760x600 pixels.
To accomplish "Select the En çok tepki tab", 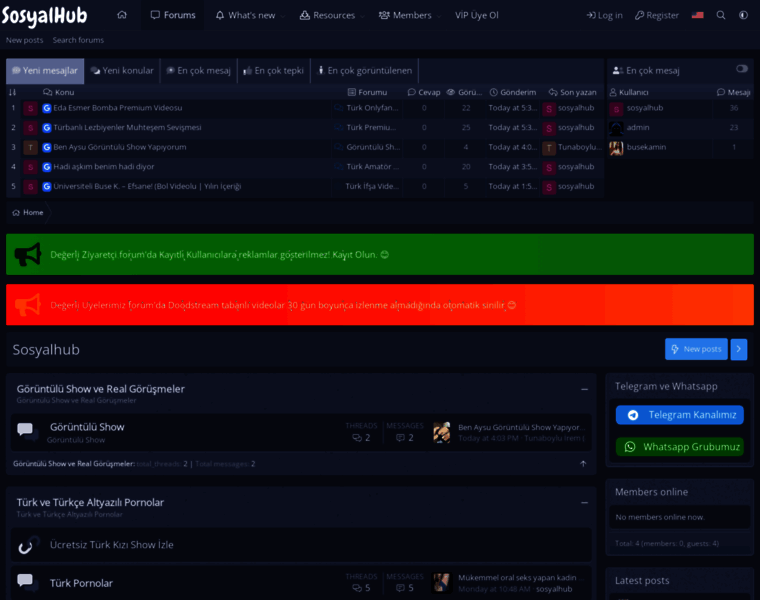I will tap(272, 71).
